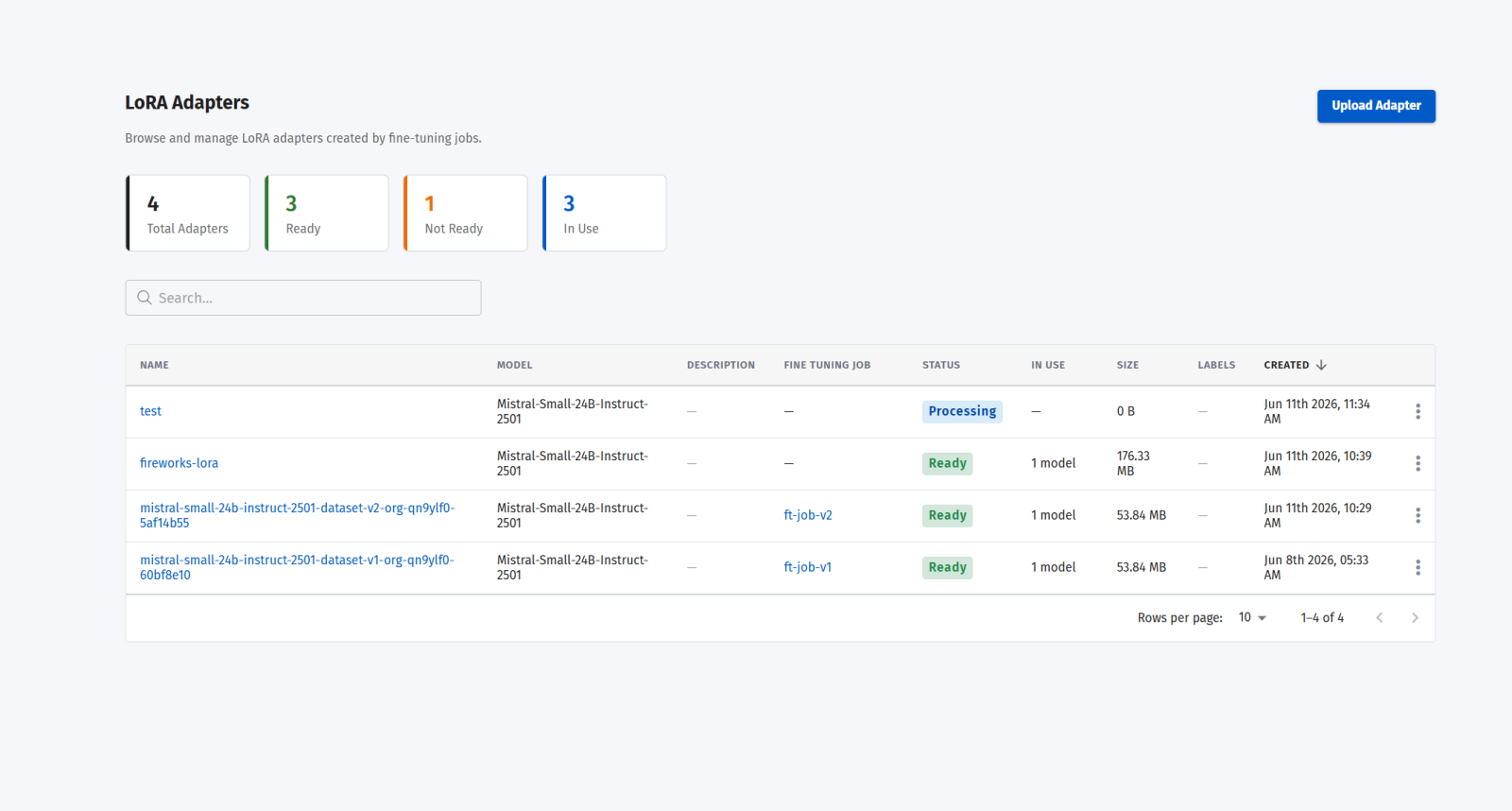
Task: Open the rows per page dropdown
Action: point(1252,617)
